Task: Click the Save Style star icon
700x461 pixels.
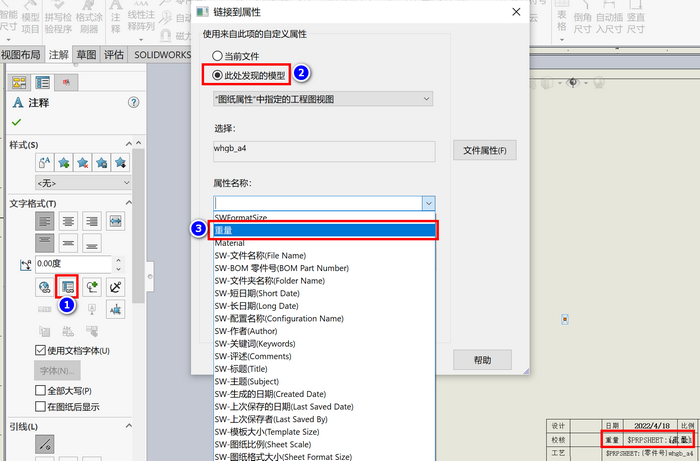Action: (101, 162)
